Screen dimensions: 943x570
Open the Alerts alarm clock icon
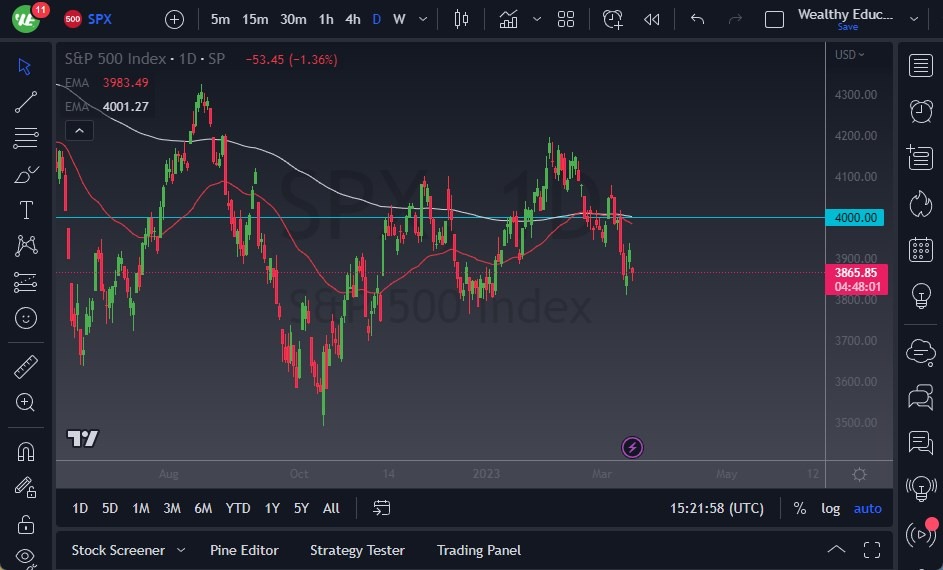pos(920,111)
